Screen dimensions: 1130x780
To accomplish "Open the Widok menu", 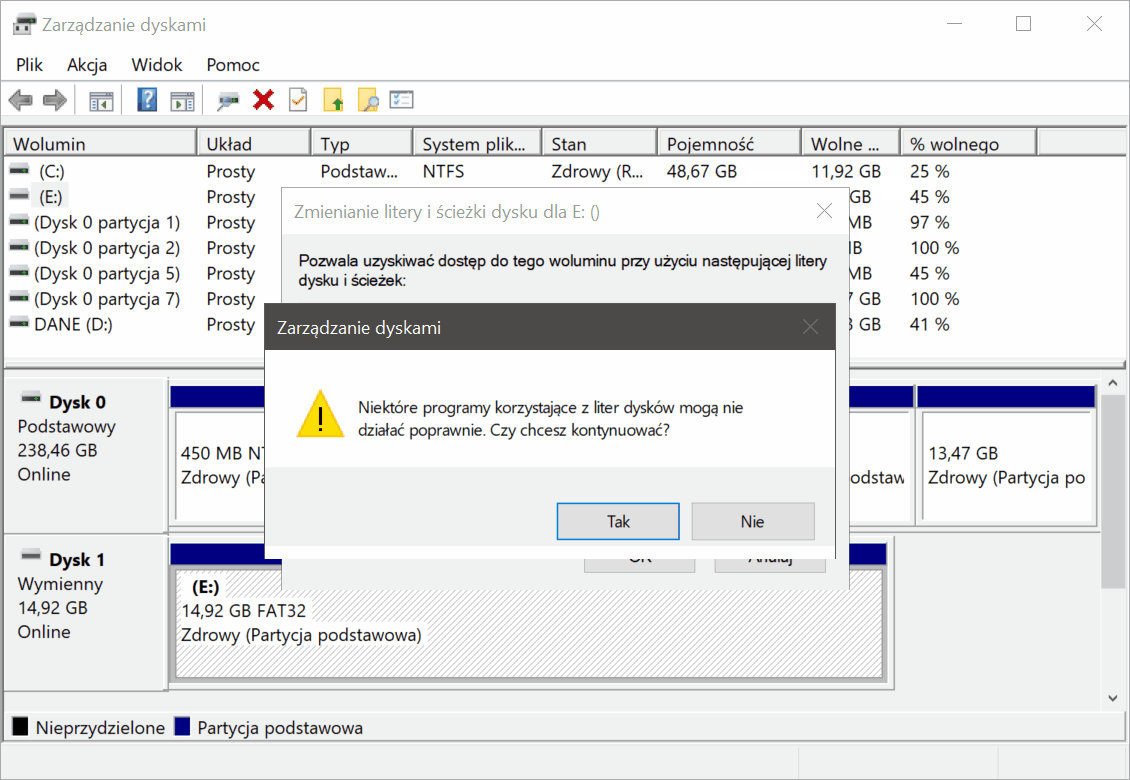I will pos(157,65).
